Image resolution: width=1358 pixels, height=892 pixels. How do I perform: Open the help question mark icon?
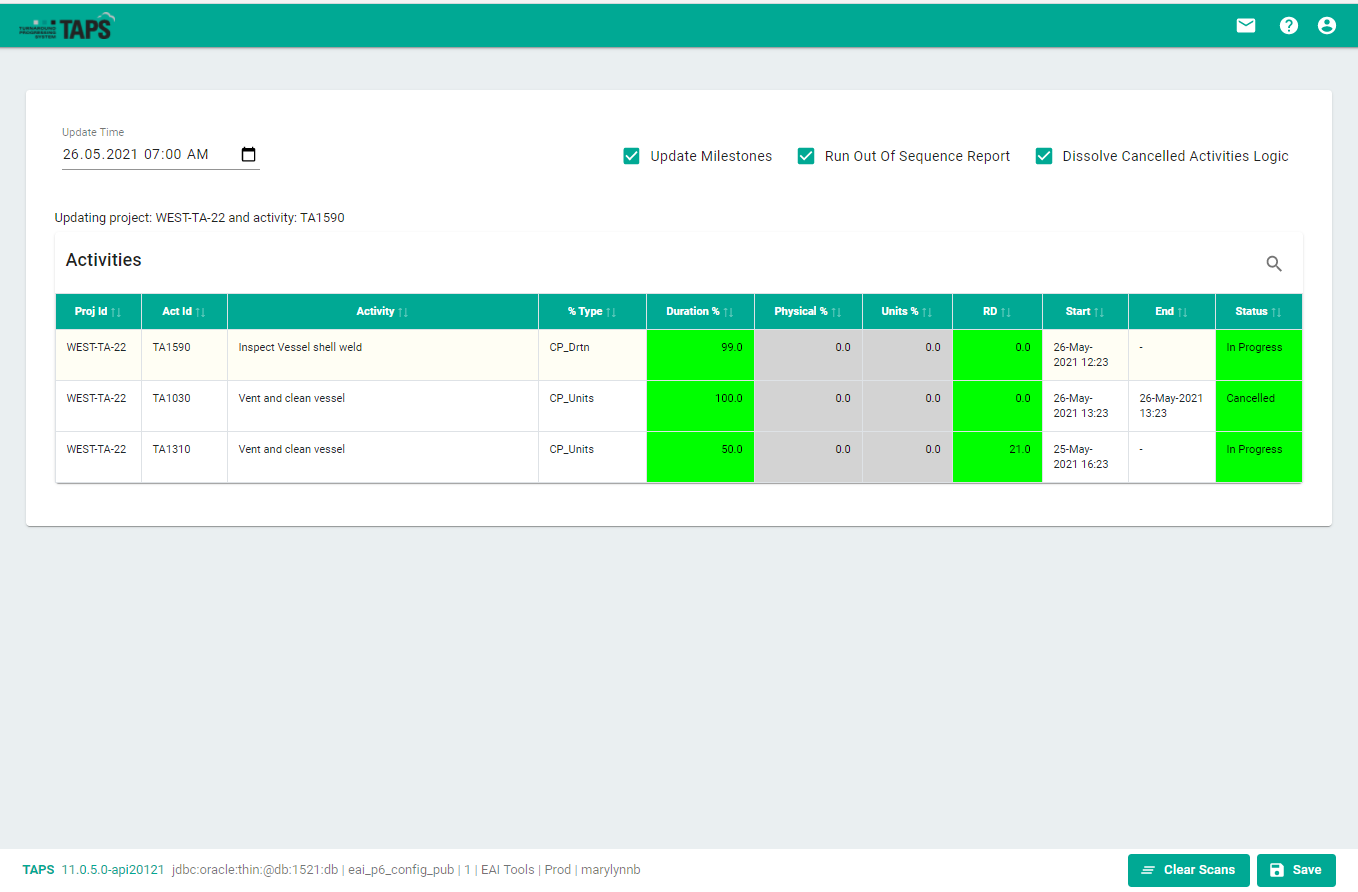(x=1288, y=26)
